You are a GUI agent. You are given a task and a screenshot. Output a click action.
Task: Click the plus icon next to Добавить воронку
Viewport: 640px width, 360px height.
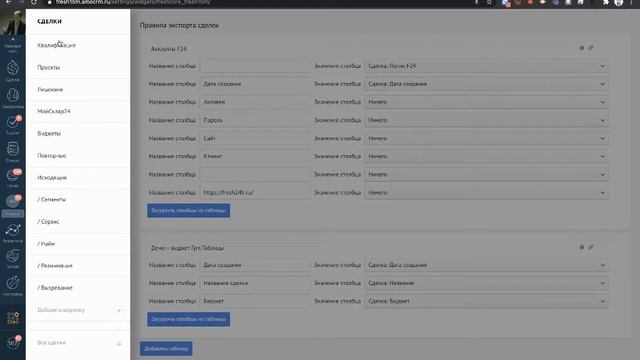pyautogui.click(x=119, y=311)
